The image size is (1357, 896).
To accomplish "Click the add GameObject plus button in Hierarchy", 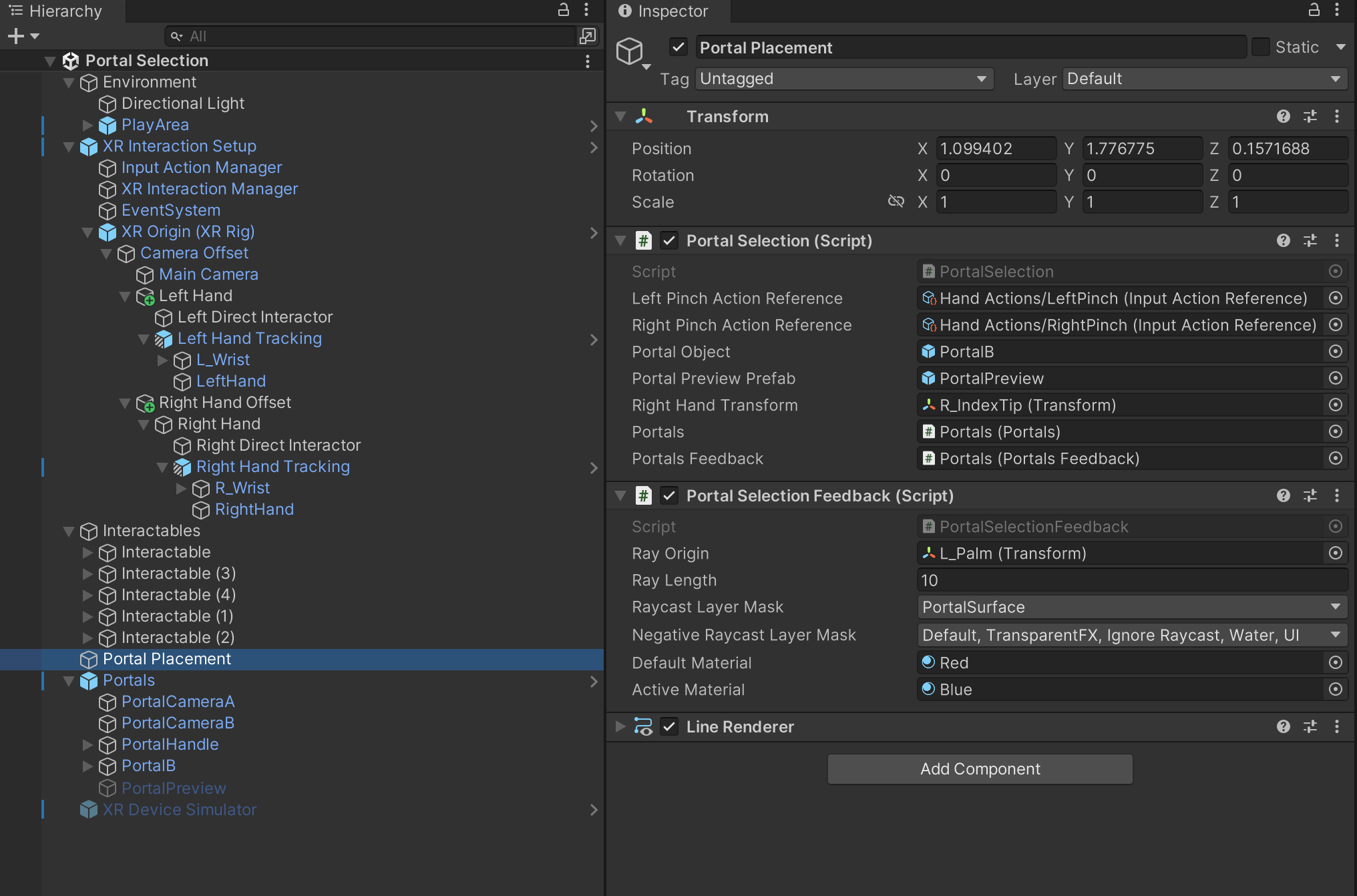I will click(16, 36).
